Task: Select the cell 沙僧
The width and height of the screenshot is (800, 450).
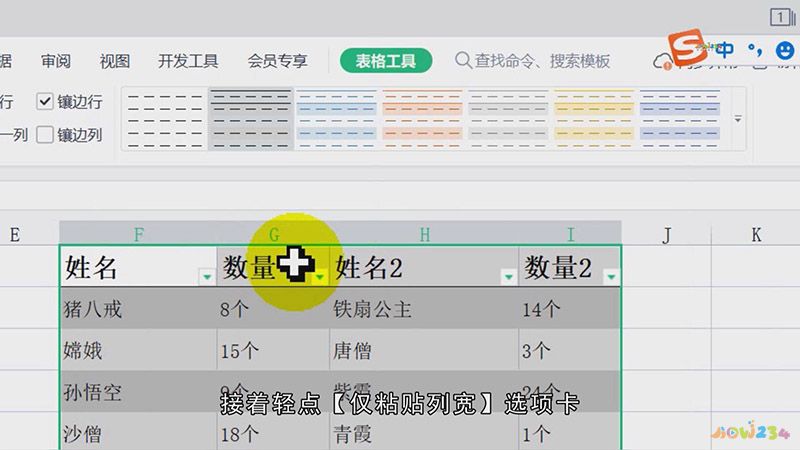Action: click(x=138, y=432)
